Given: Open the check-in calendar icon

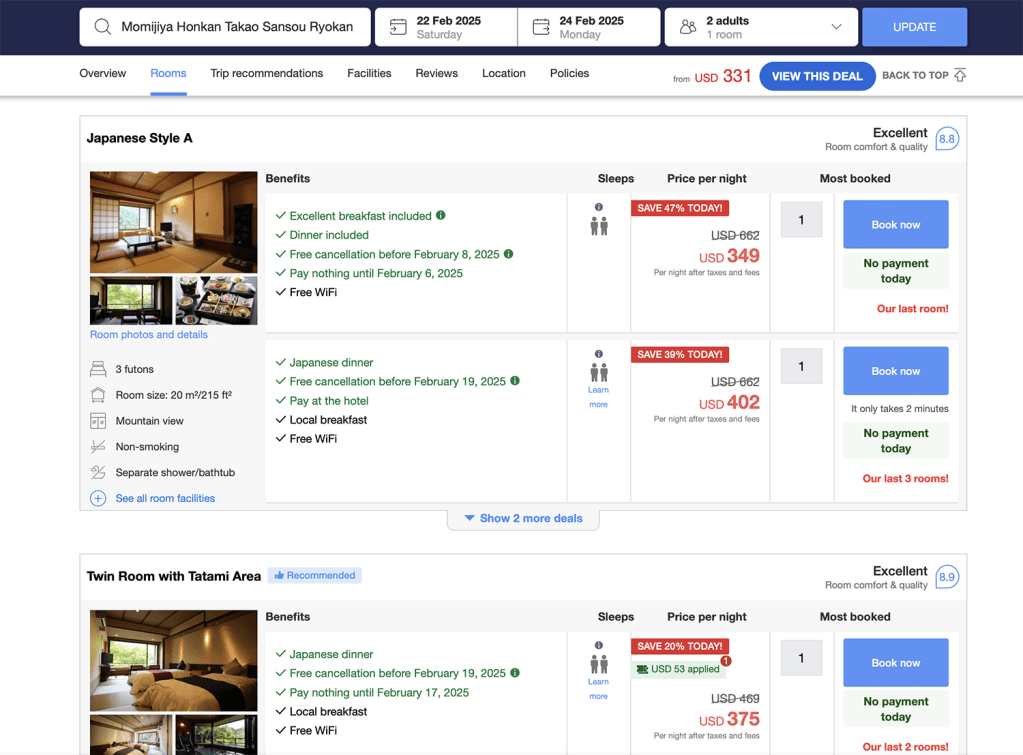Looking at the screenshot, I should click(x=398, y=27).
